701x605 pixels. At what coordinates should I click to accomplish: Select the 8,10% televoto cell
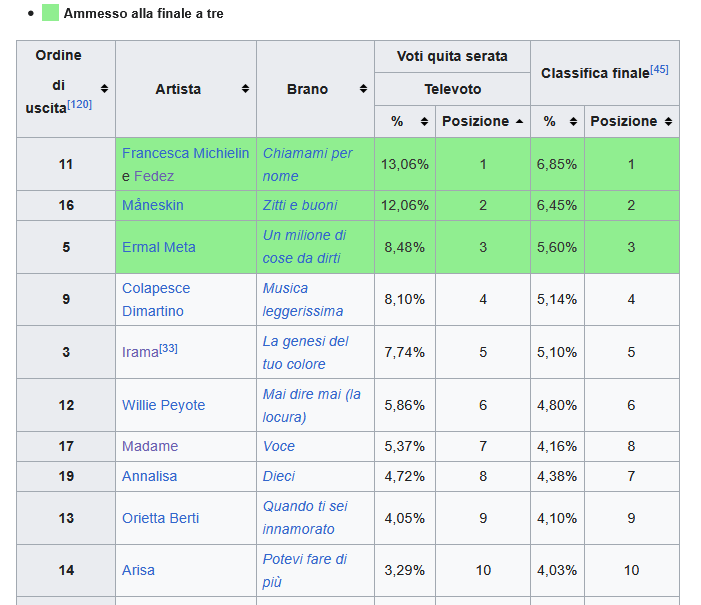click(405, 300)
